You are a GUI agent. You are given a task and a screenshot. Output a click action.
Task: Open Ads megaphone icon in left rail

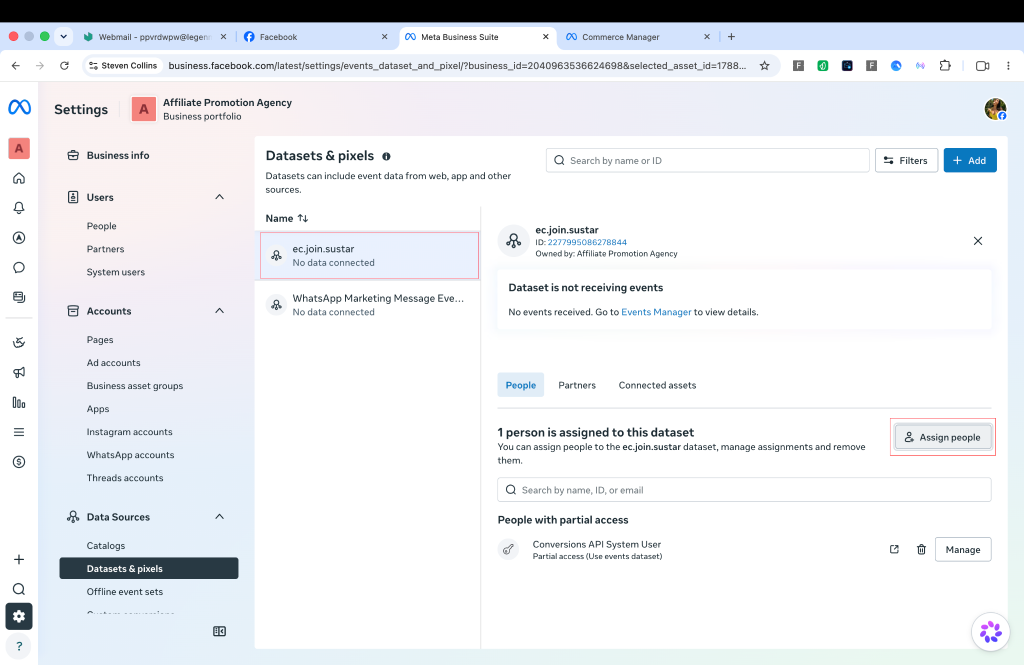19,372
